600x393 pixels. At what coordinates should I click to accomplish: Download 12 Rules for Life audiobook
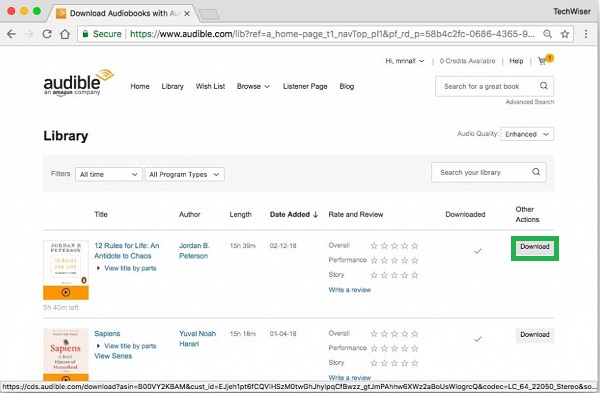535,247
